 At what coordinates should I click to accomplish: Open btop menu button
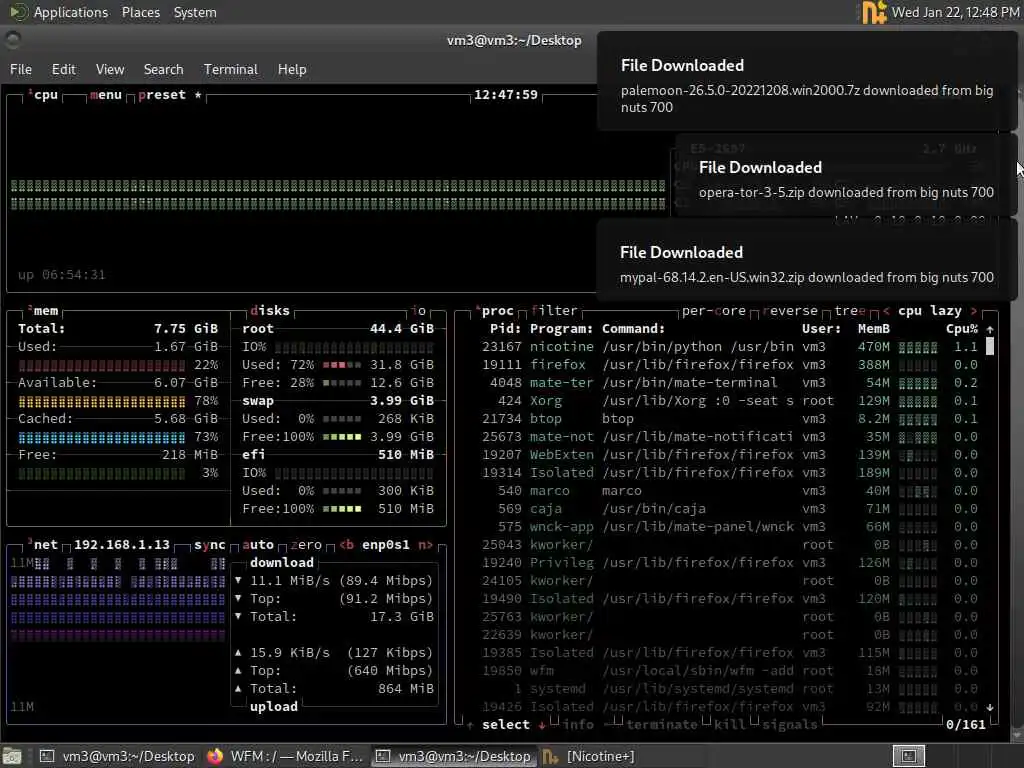[x=106, y=95]
